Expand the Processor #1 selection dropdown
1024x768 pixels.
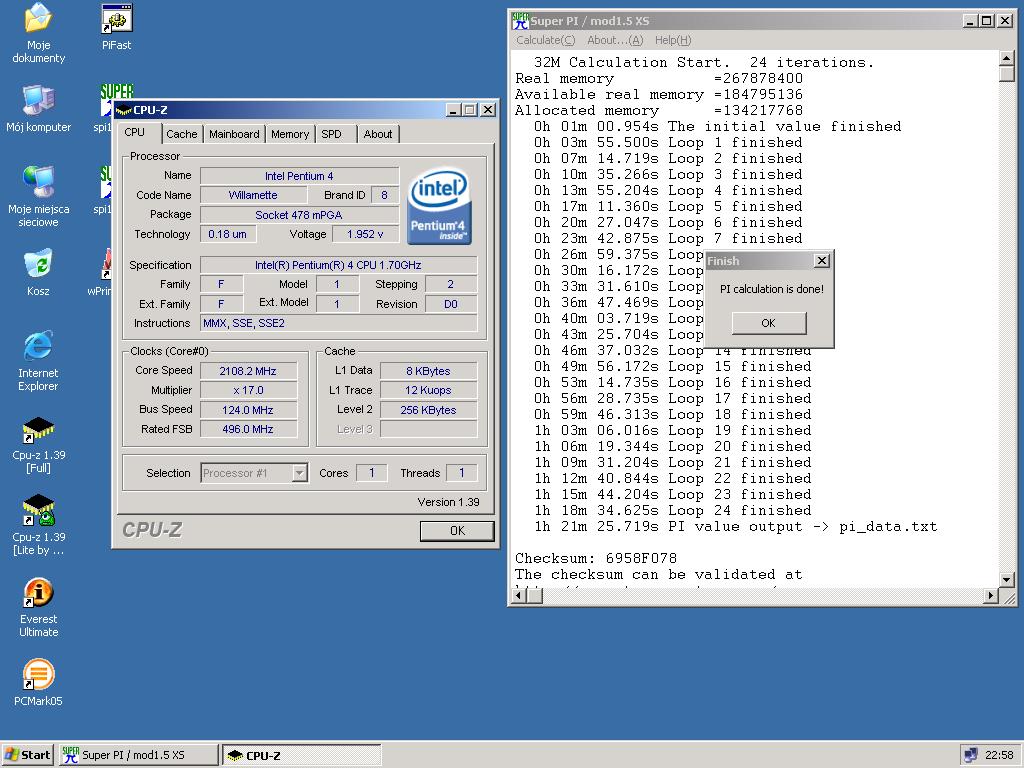coord(300,473)
